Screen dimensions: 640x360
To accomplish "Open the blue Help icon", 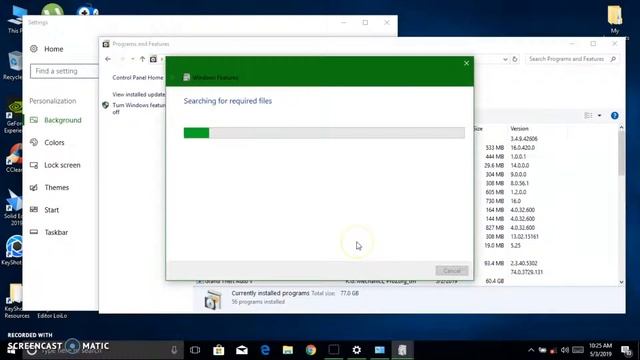I will pyautogui.click(x=615, y=116).
